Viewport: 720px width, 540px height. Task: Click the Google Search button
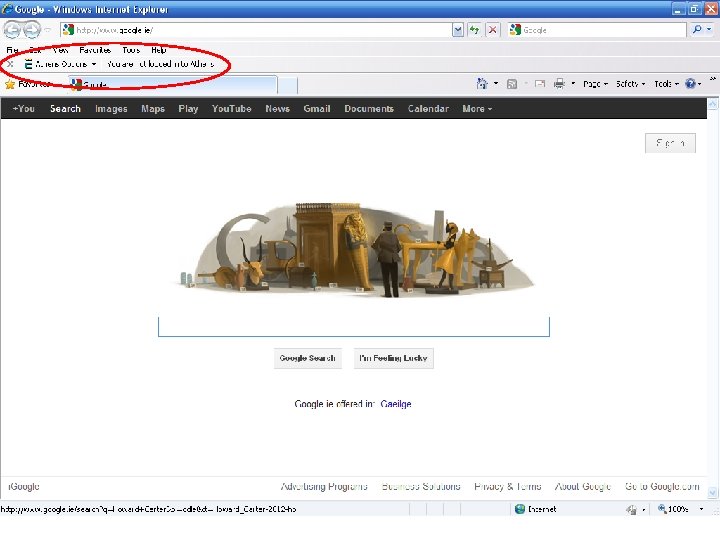pos(308,358)
